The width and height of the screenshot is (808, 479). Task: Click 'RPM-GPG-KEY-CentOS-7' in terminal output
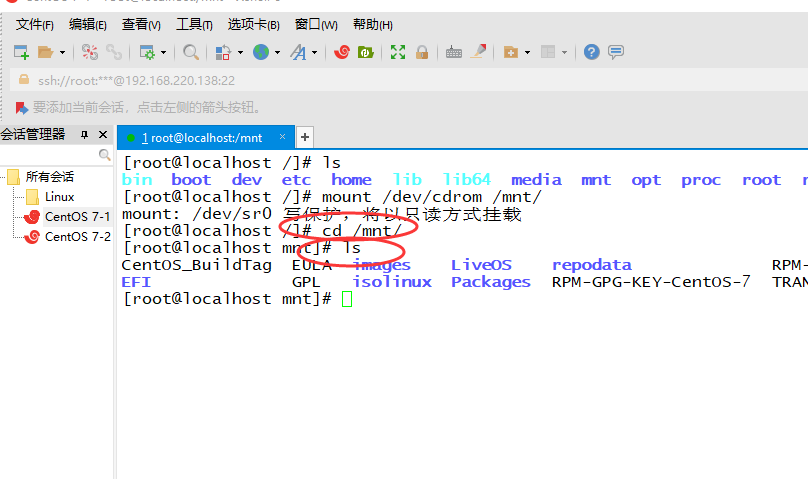(651, 282)
